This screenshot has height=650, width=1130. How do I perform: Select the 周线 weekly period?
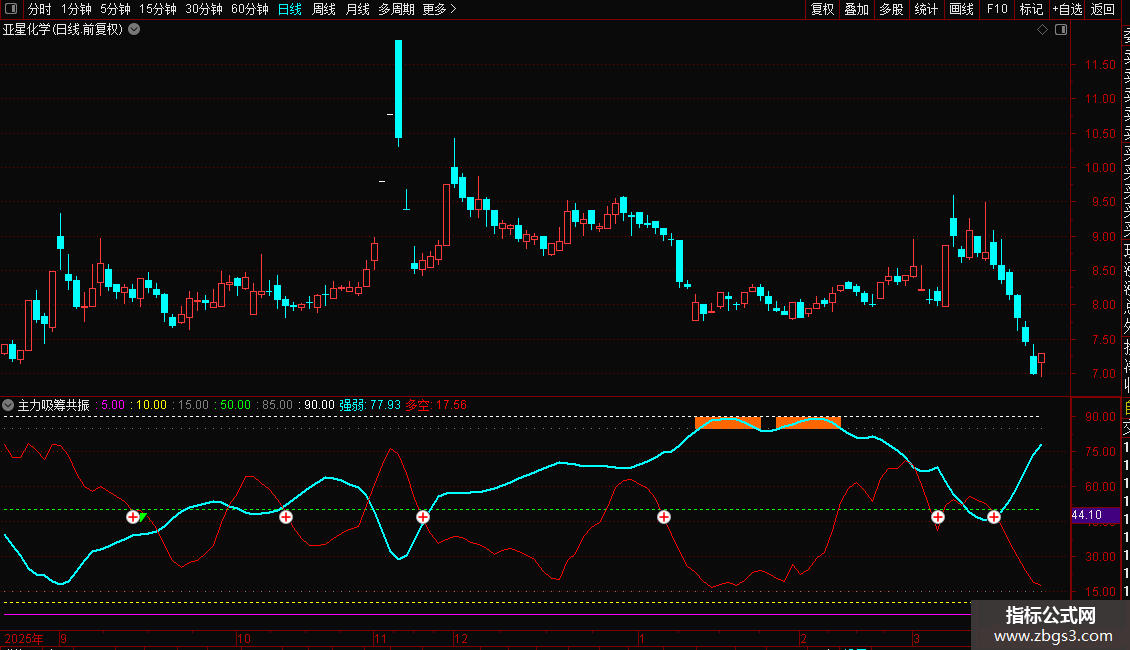[x=324, y=9]
